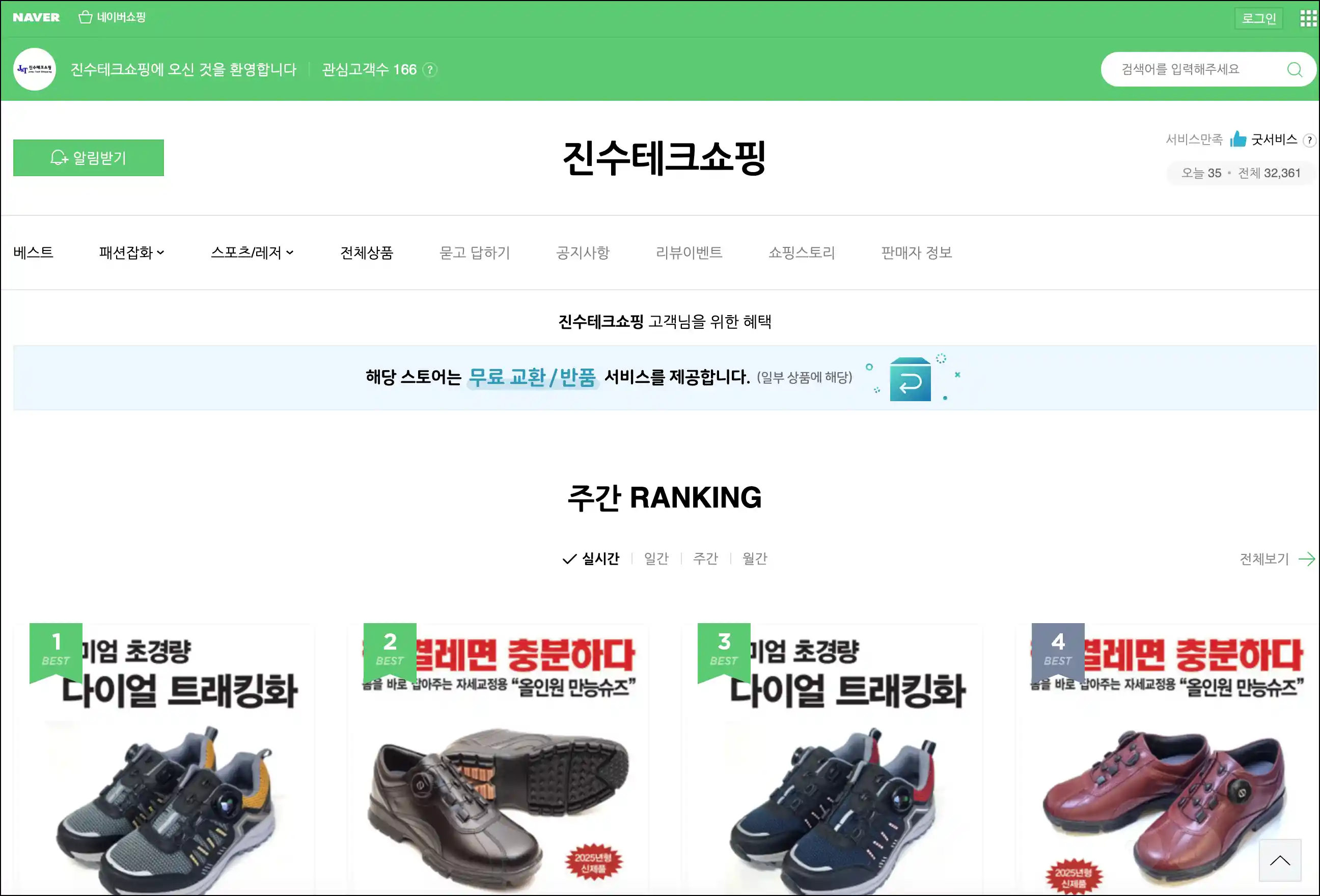Screen dimensions: 1320x896
Task: Open the 판매자 정보 menu
Action: 916,252
